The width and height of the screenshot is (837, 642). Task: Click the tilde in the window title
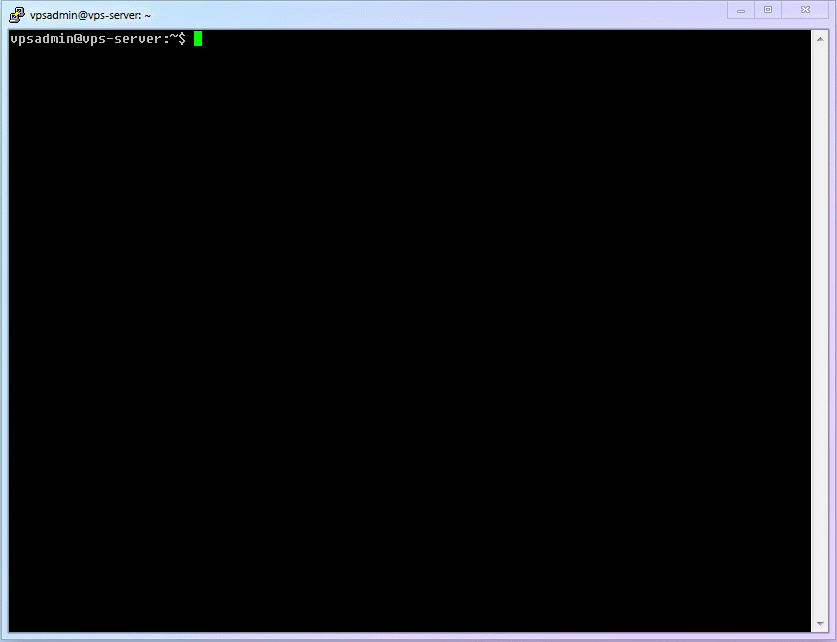pos(148,14)
